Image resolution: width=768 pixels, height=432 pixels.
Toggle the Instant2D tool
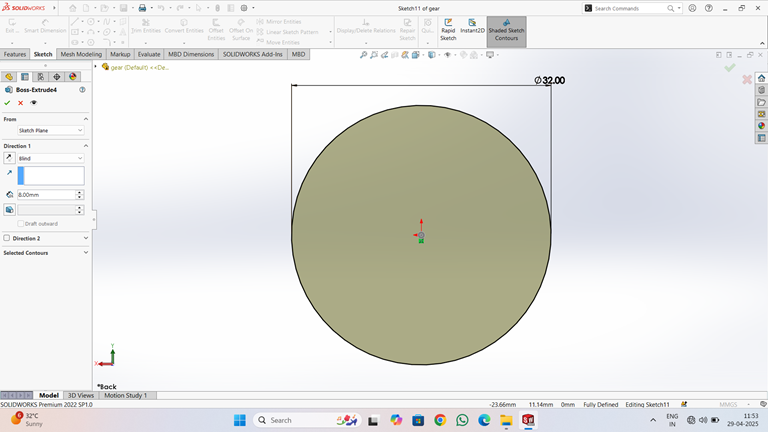point(472,26)
